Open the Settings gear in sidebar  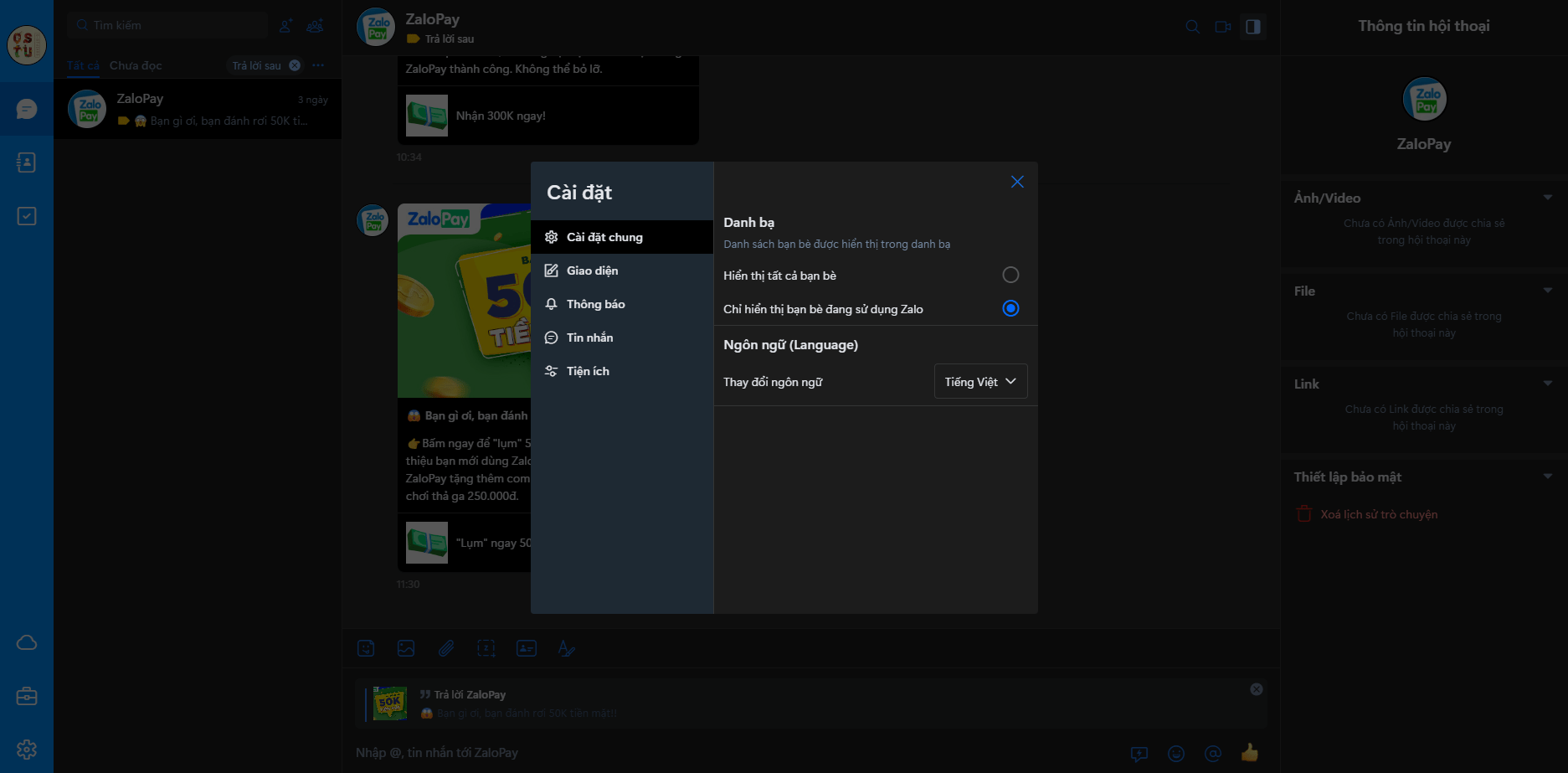(26, 750)
